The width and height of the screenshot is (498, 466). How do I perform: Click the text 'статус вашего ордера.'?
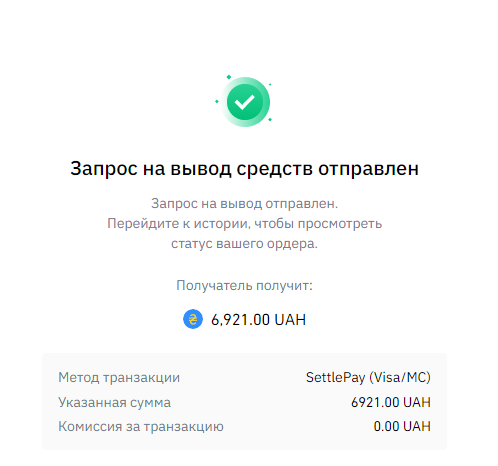pos(244,244)
